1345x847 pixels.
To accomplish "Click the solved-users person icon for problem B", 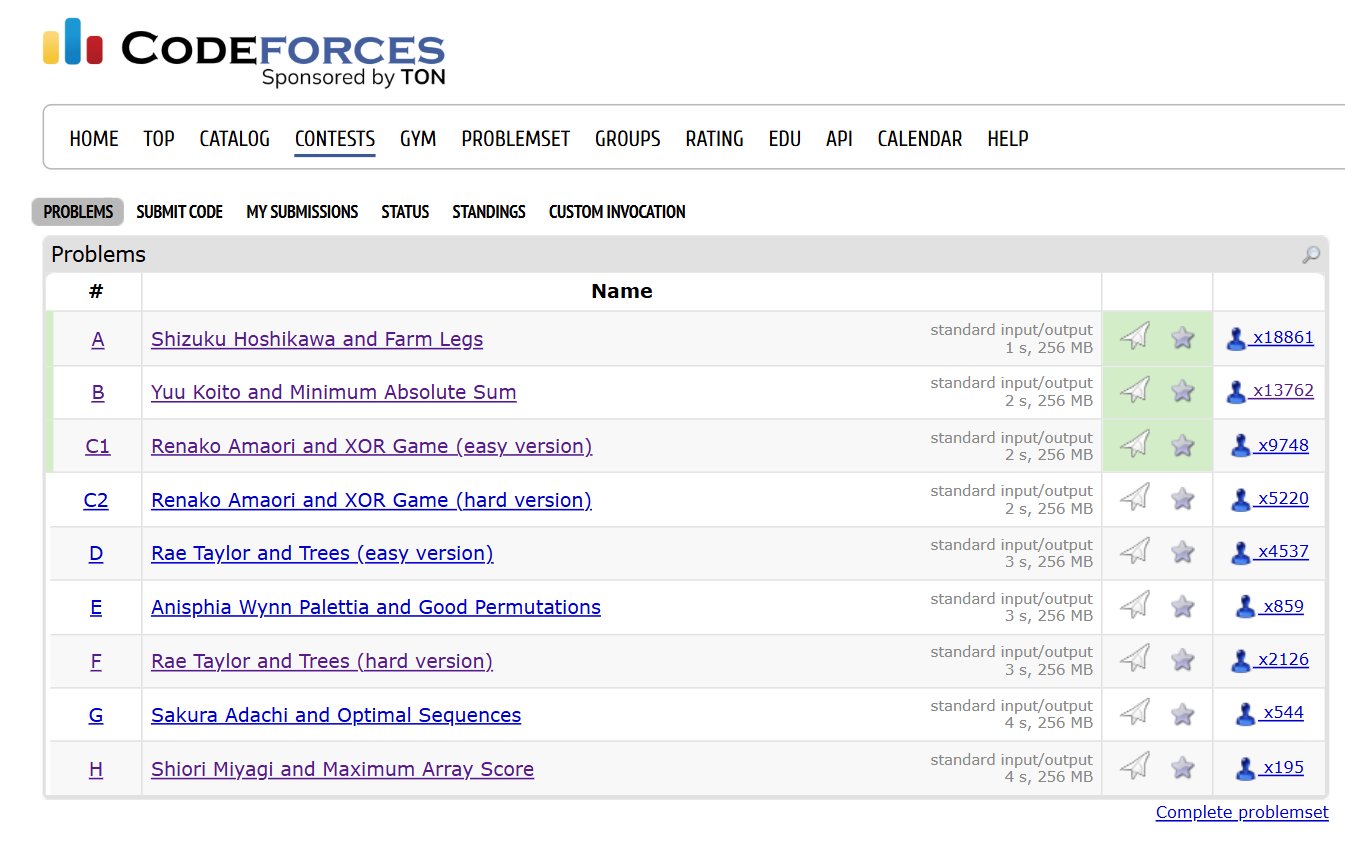I will pos(1236,392).
